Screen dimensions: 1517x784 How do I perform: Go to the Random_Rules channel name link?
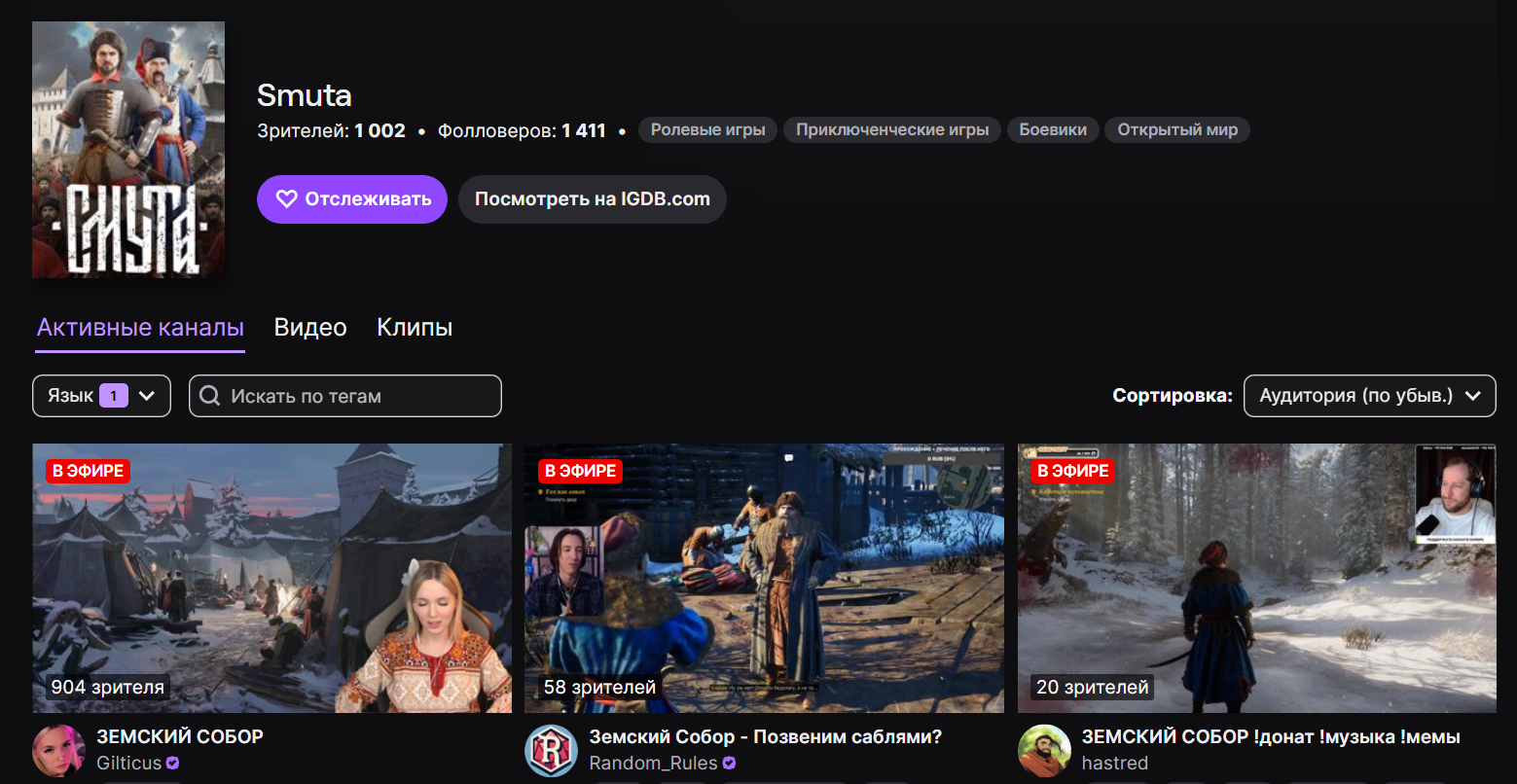tap(654, 764)
